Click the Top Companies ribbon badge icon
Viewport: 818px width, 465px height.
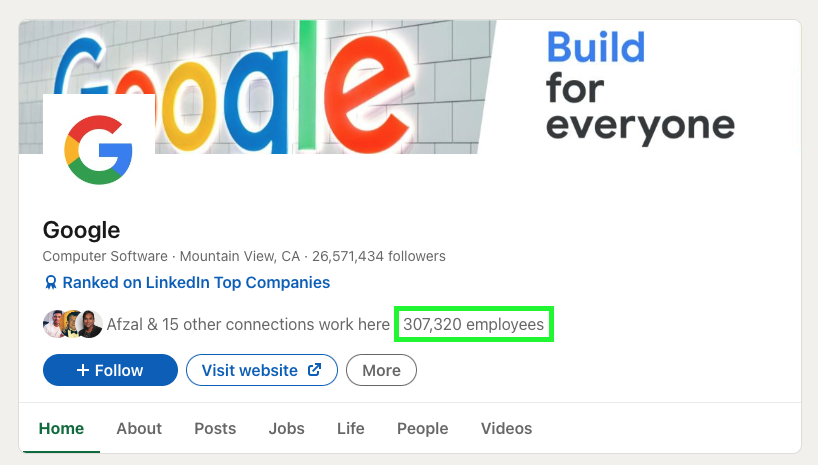[x=50, y=283]
